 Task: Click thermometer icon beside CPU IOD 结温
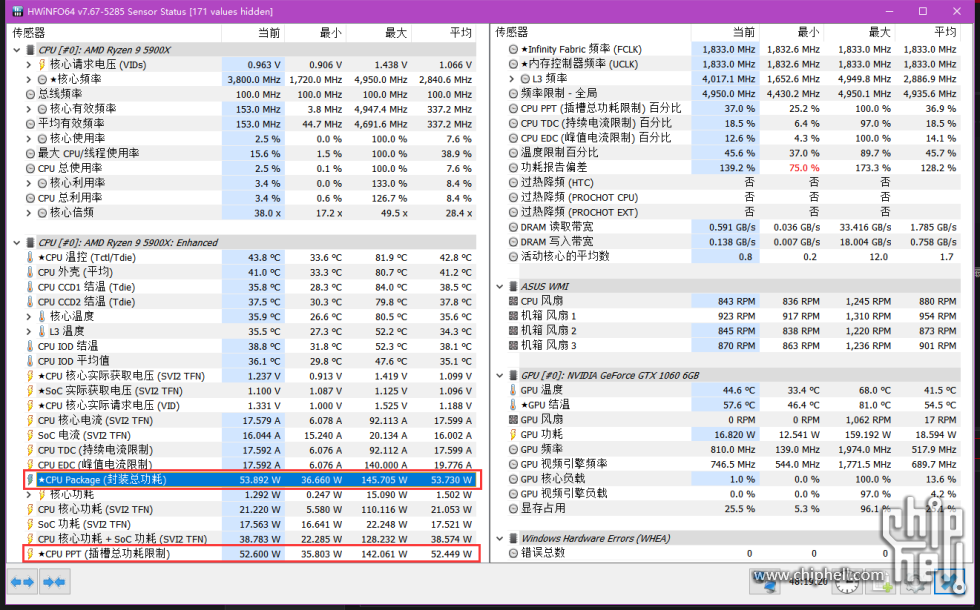tap(30, 346)
